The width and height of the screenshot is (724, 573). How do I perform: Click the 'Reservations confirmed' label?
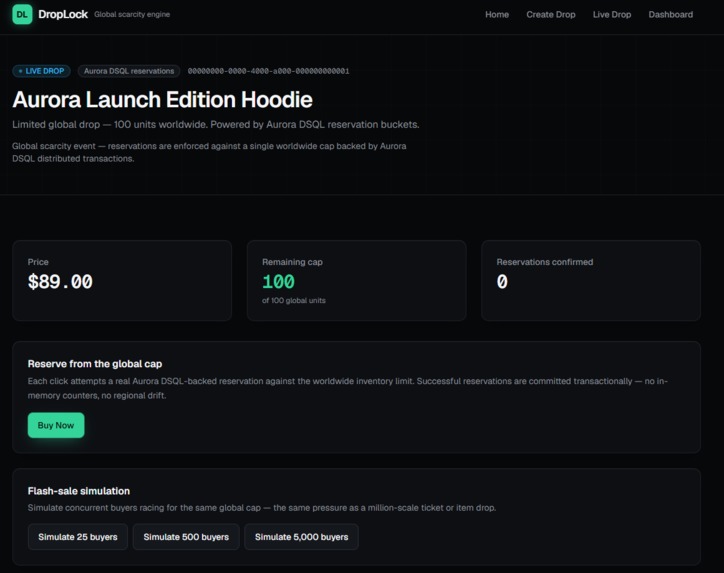click(545, 262)
